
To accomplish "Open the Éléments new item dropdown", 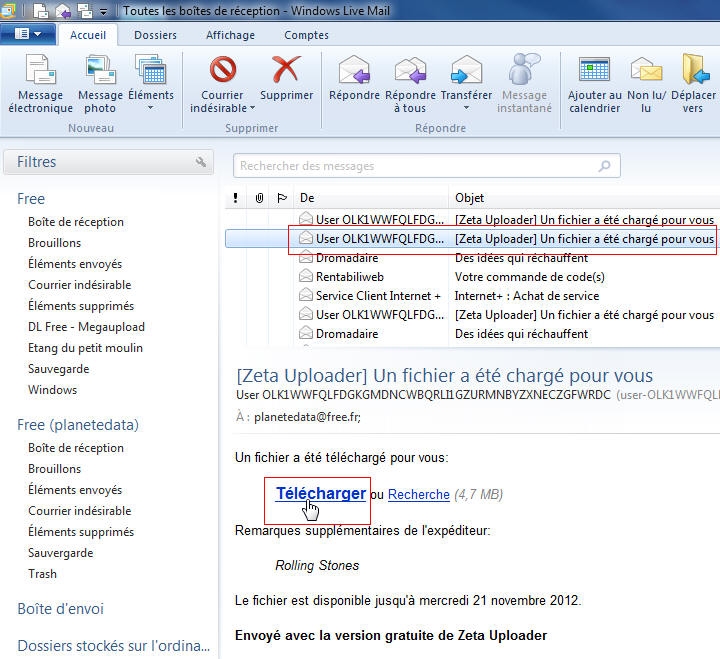I will (151, 83).
